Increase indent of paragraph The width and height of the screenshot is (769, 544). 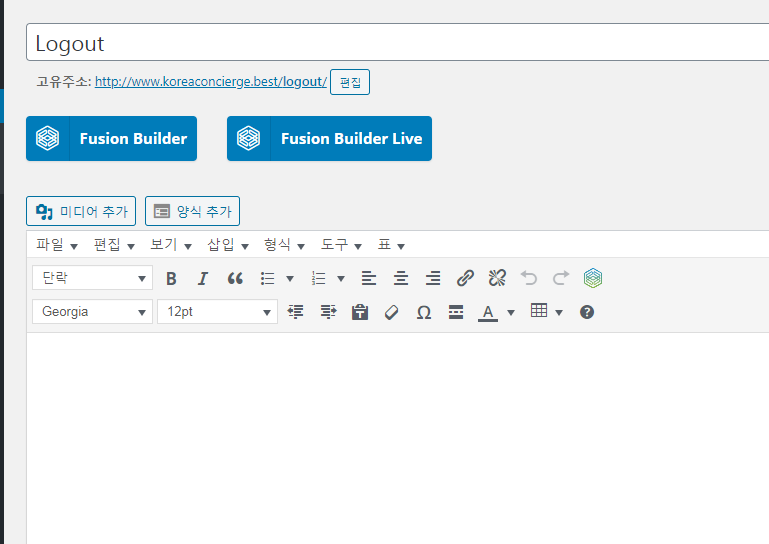328,312
